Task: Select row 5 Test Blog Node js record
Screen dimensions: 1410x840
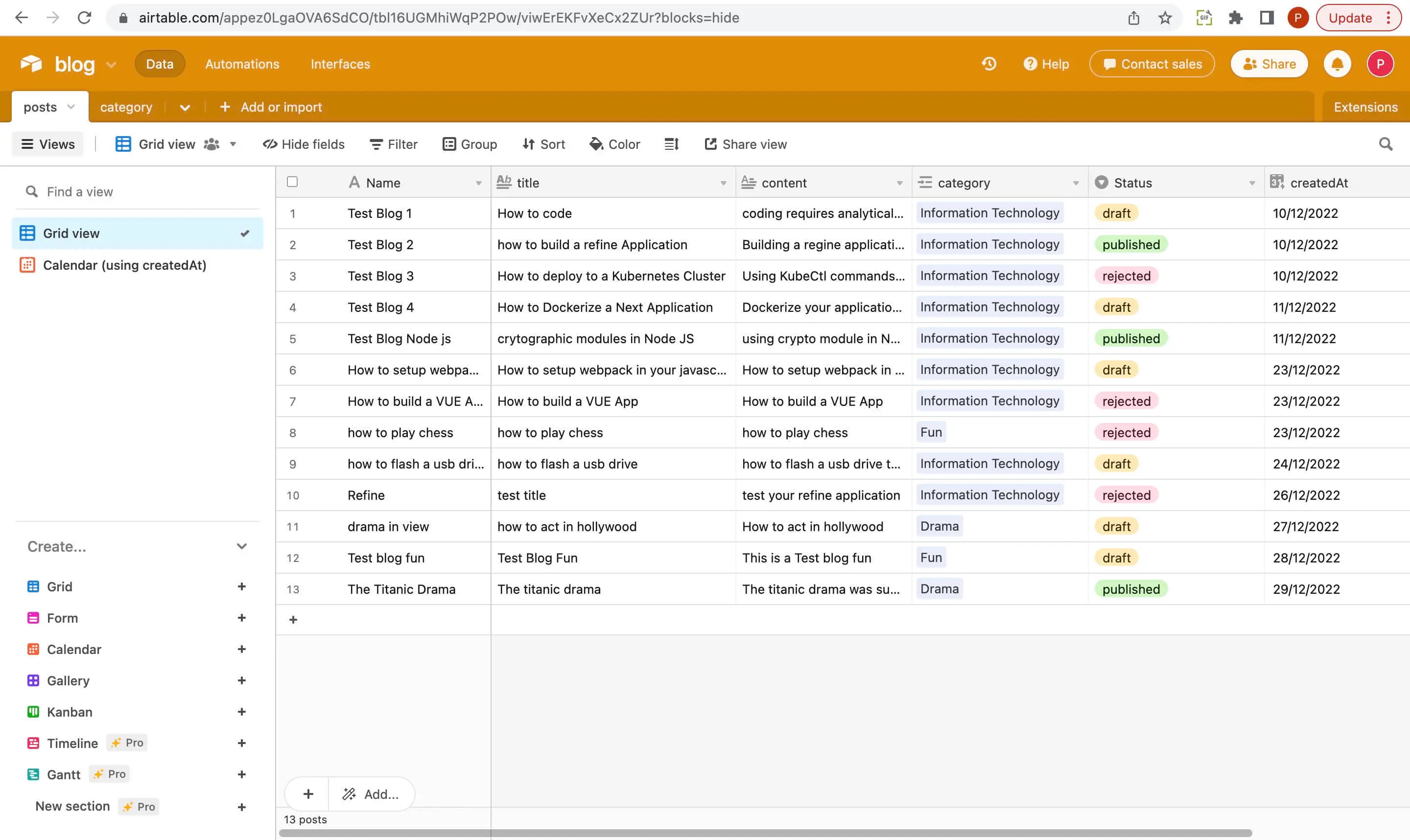Action: click(x=399, y=338)
